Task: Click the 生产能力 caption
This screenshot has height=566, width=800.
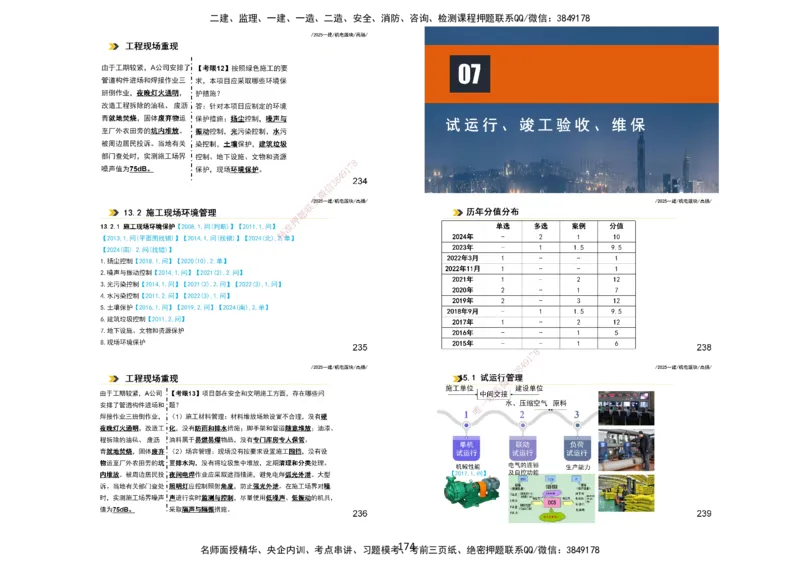Action: click(578, 467)
